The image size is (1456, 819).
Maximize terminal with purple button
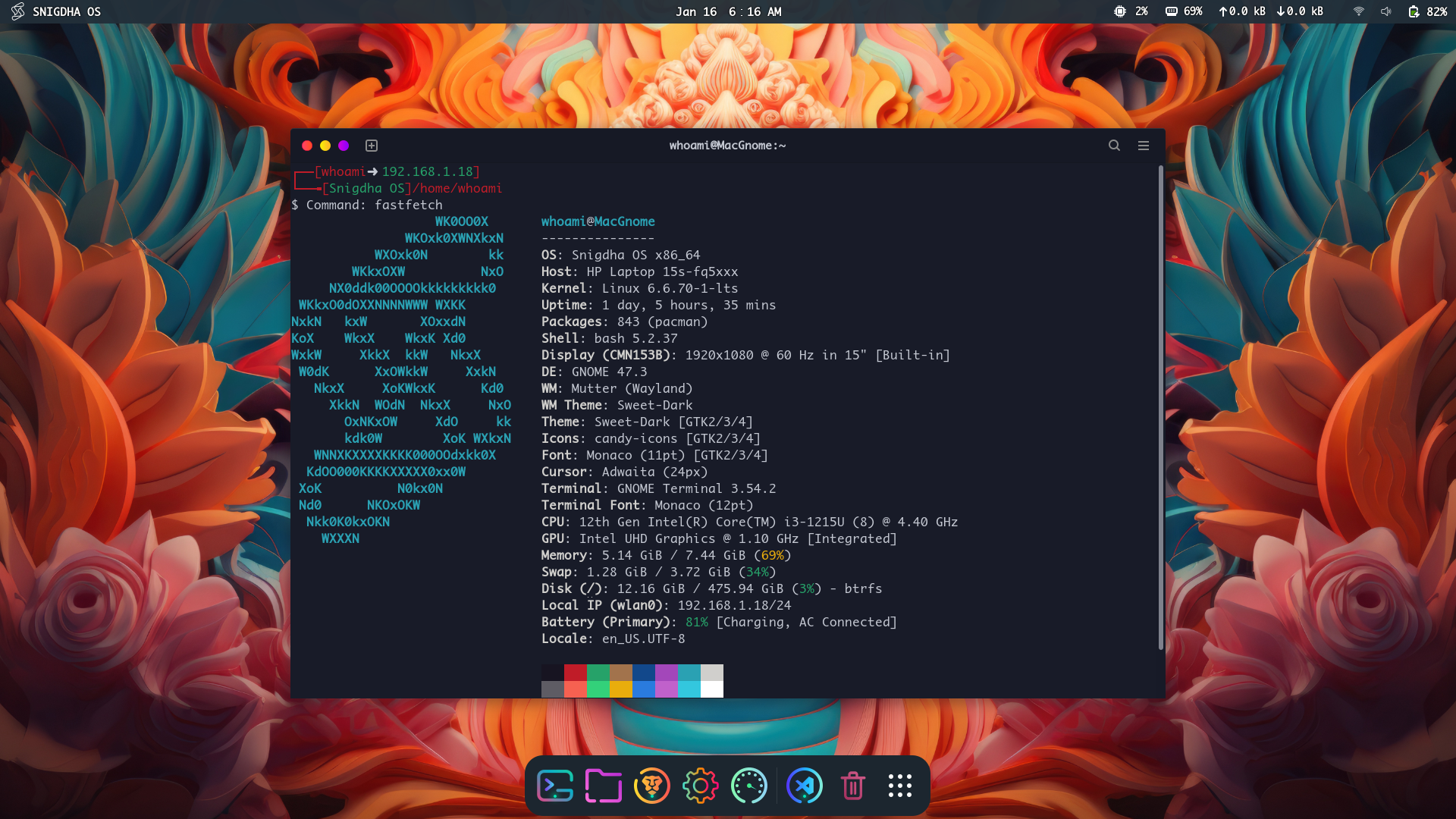pyautogui.click(x=344, y=146)
